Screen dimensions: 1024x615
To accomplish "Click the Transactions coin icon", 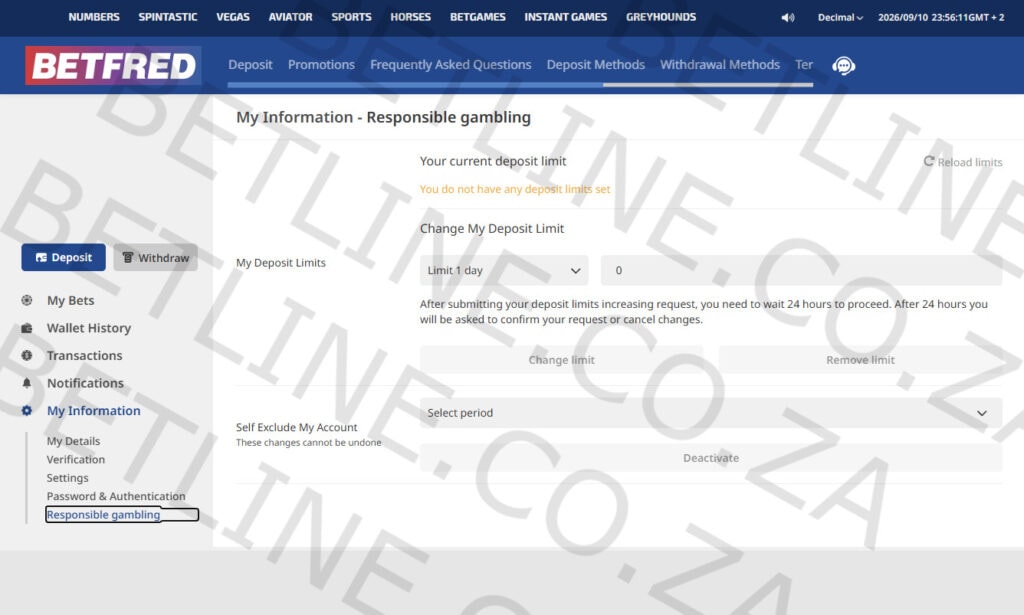I will click(x=27, y=355).
